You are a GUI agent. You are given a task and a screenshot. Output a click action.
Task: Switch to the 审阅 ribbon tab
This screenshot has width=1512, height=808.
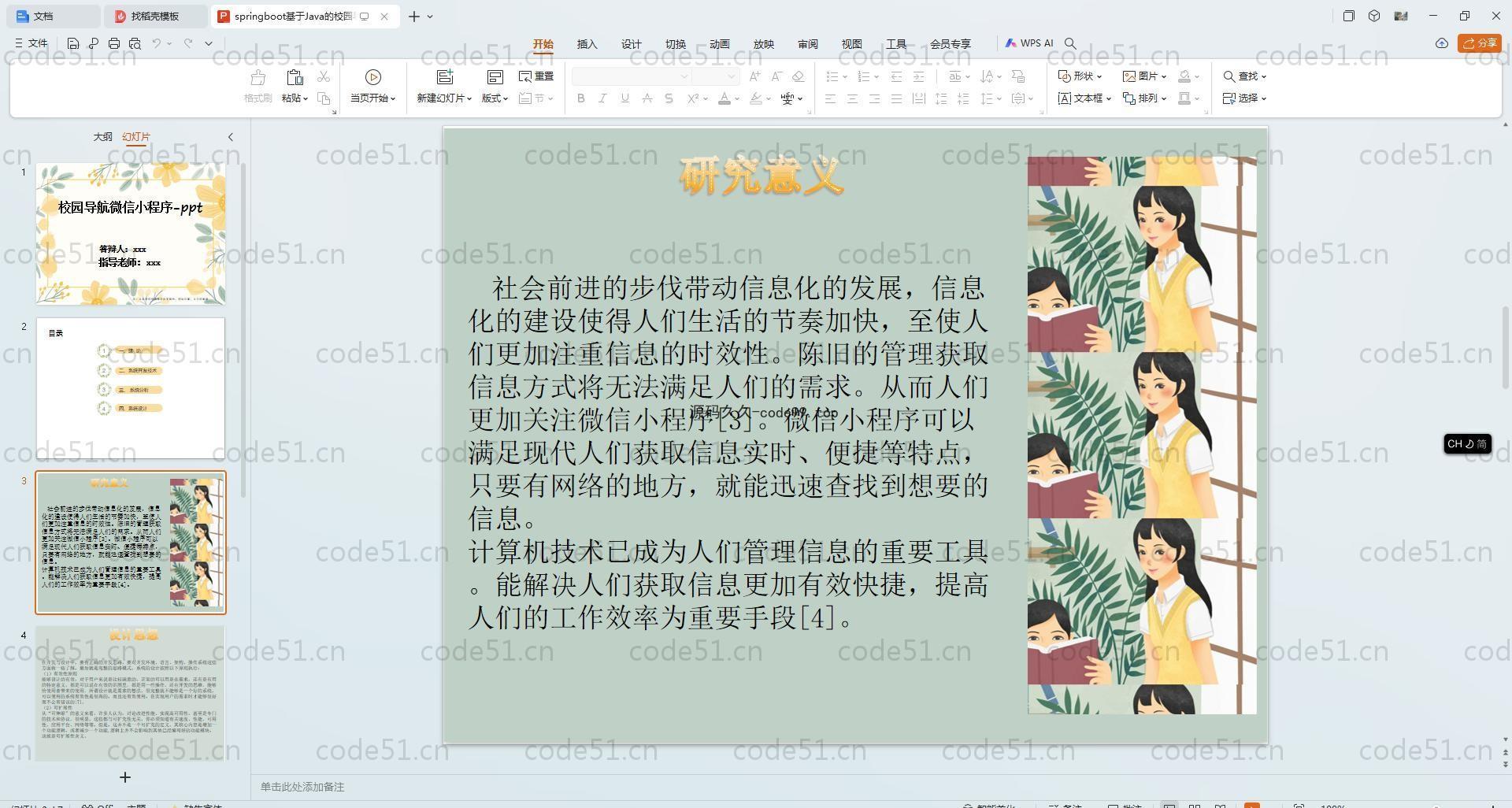tap(808, 44)
